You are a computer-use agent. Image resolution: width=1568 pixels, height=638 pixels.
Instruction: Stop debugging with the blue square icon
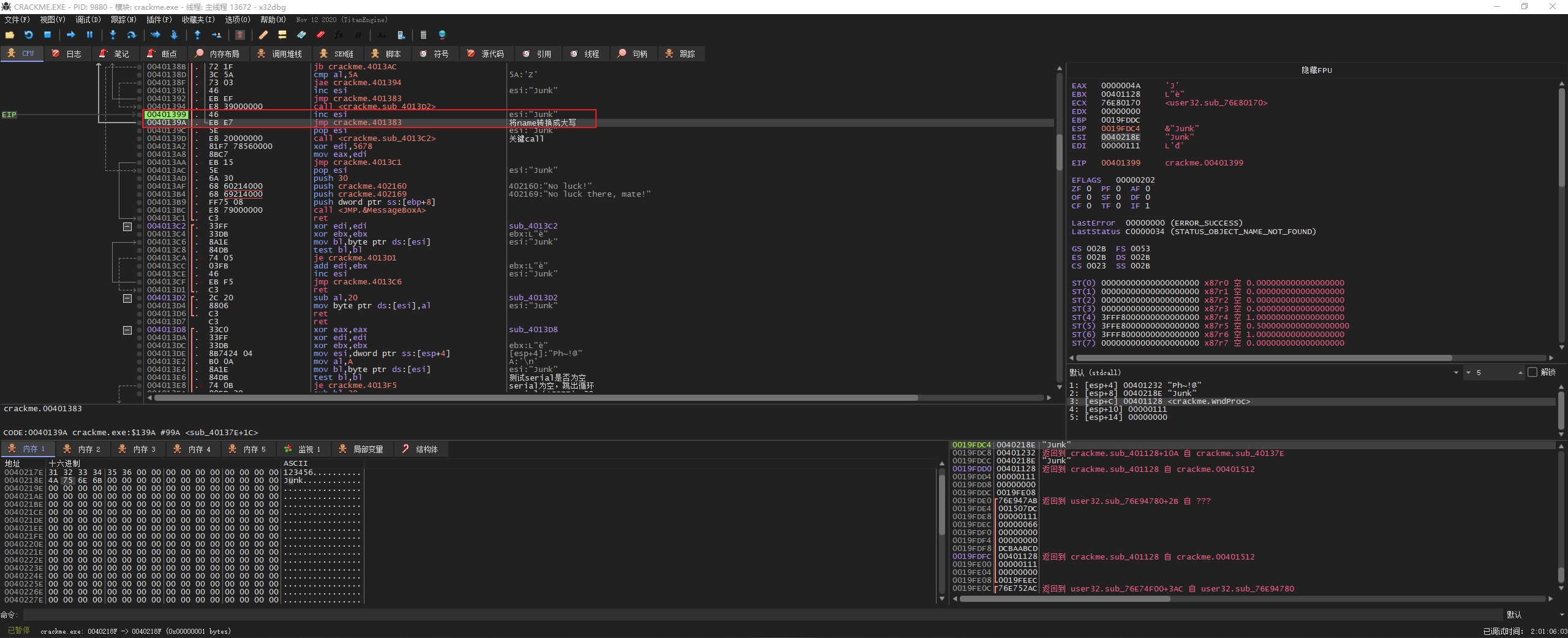(x=47, y=35)
